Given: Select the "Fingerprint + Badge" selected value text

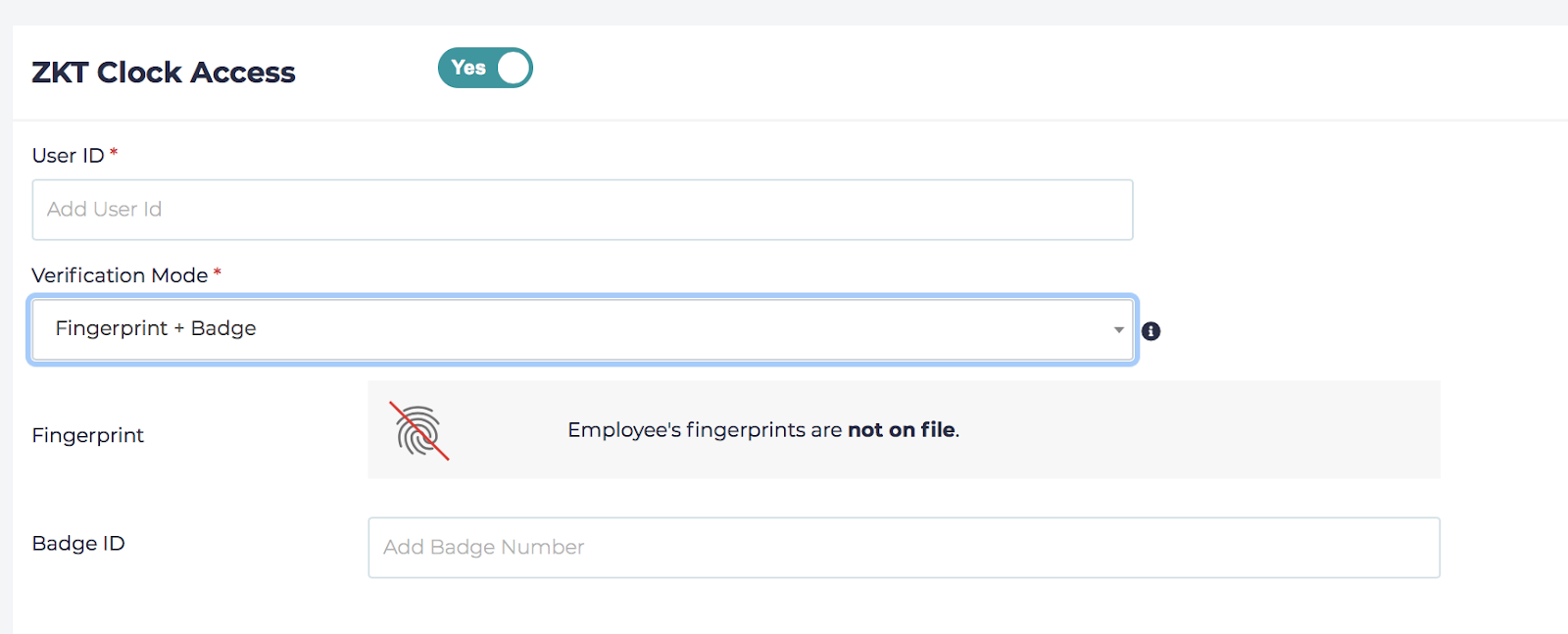Looking at the screenshot, I should pyautogui.click(x=156, y=328).
